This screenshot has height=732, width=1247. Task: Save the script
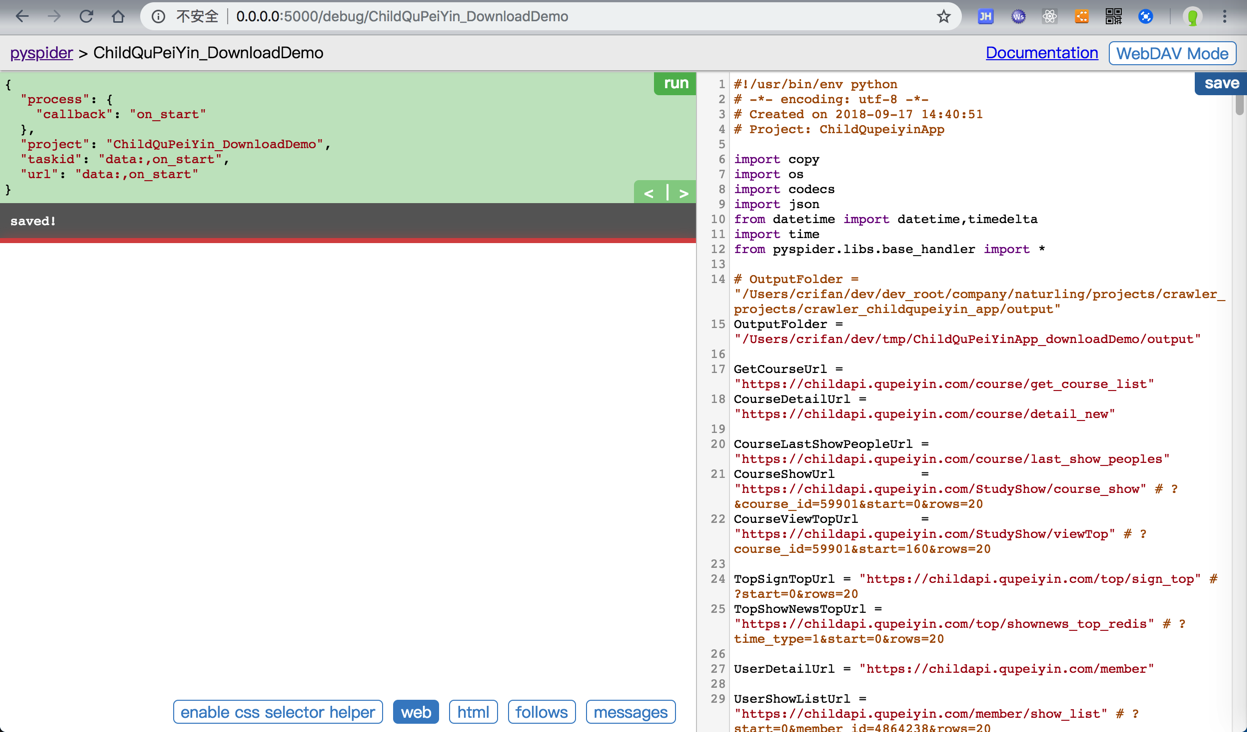tap(1220, 83)
